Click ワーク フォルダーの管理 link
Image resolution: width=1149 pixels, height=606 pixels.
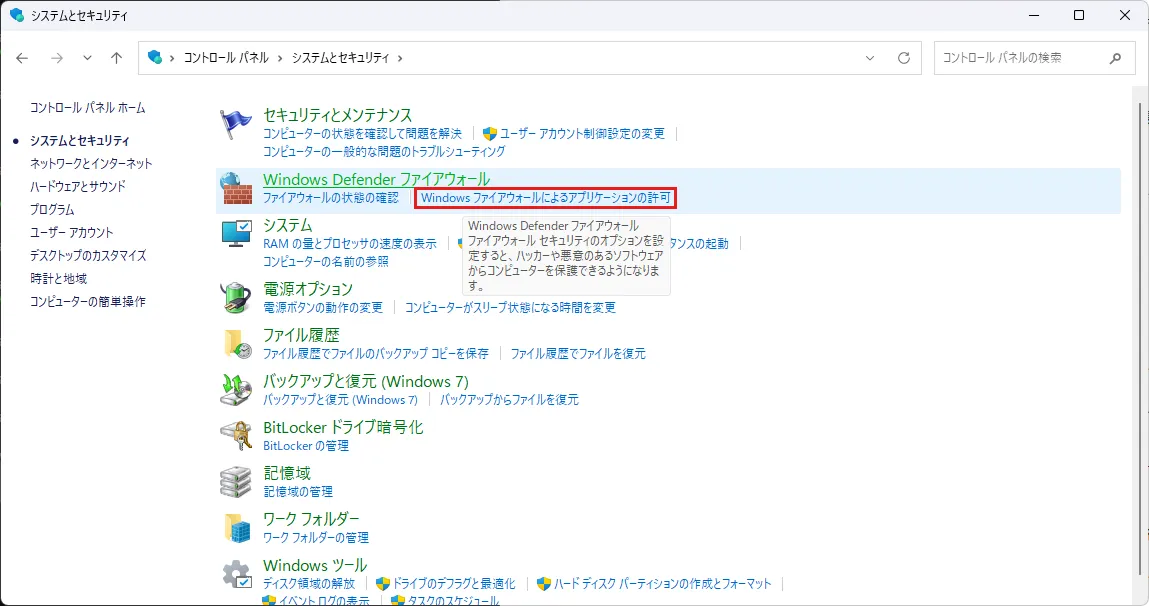(316, 538)
